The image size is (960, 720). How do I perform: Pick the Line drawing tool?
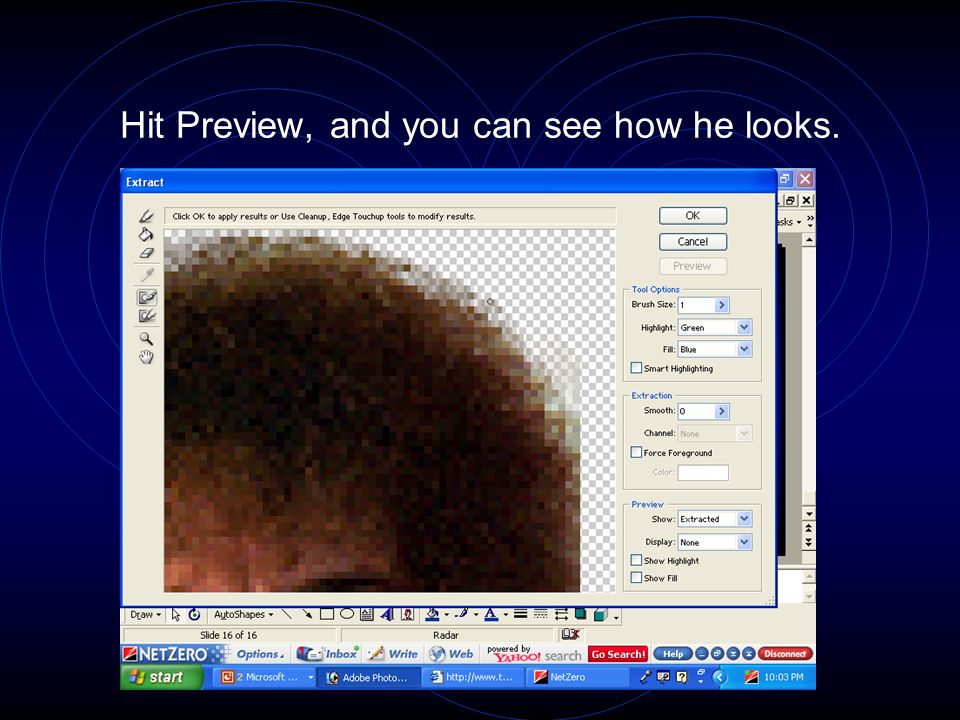[287, 614]
